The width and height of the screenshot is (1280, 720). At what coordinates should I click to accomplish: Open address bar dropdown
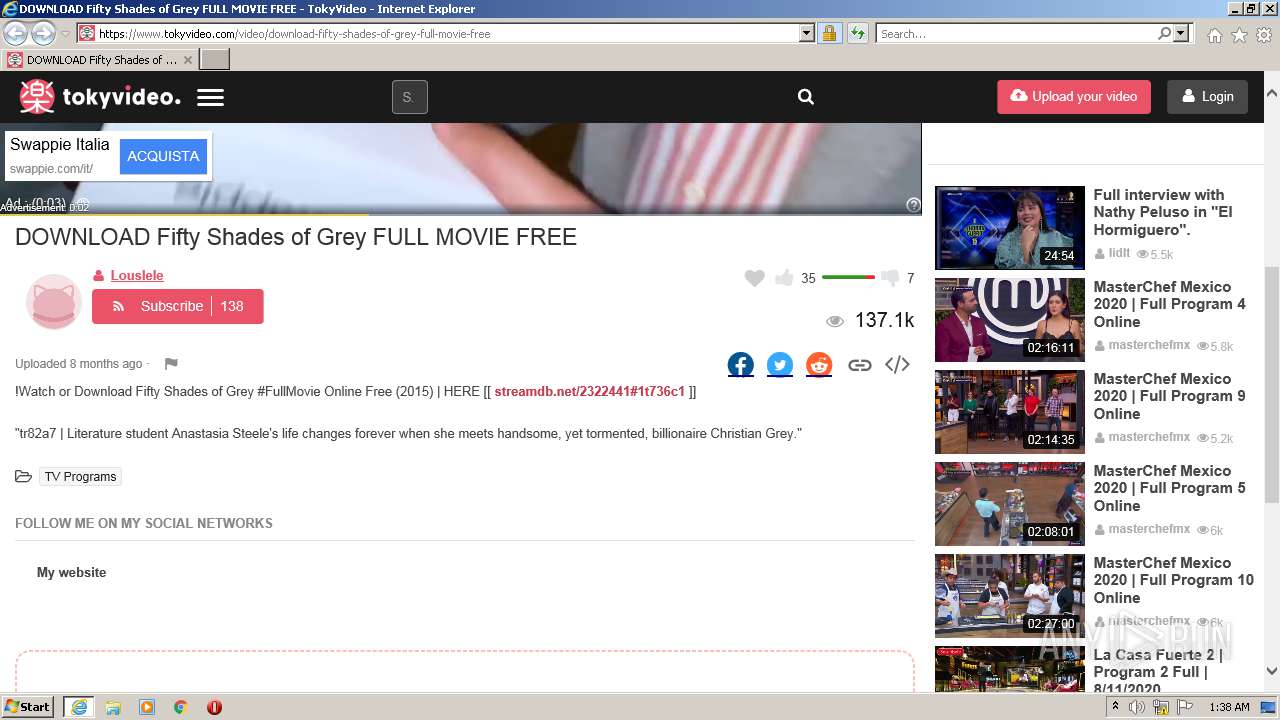pyautogui.click(x=807, y=33)
